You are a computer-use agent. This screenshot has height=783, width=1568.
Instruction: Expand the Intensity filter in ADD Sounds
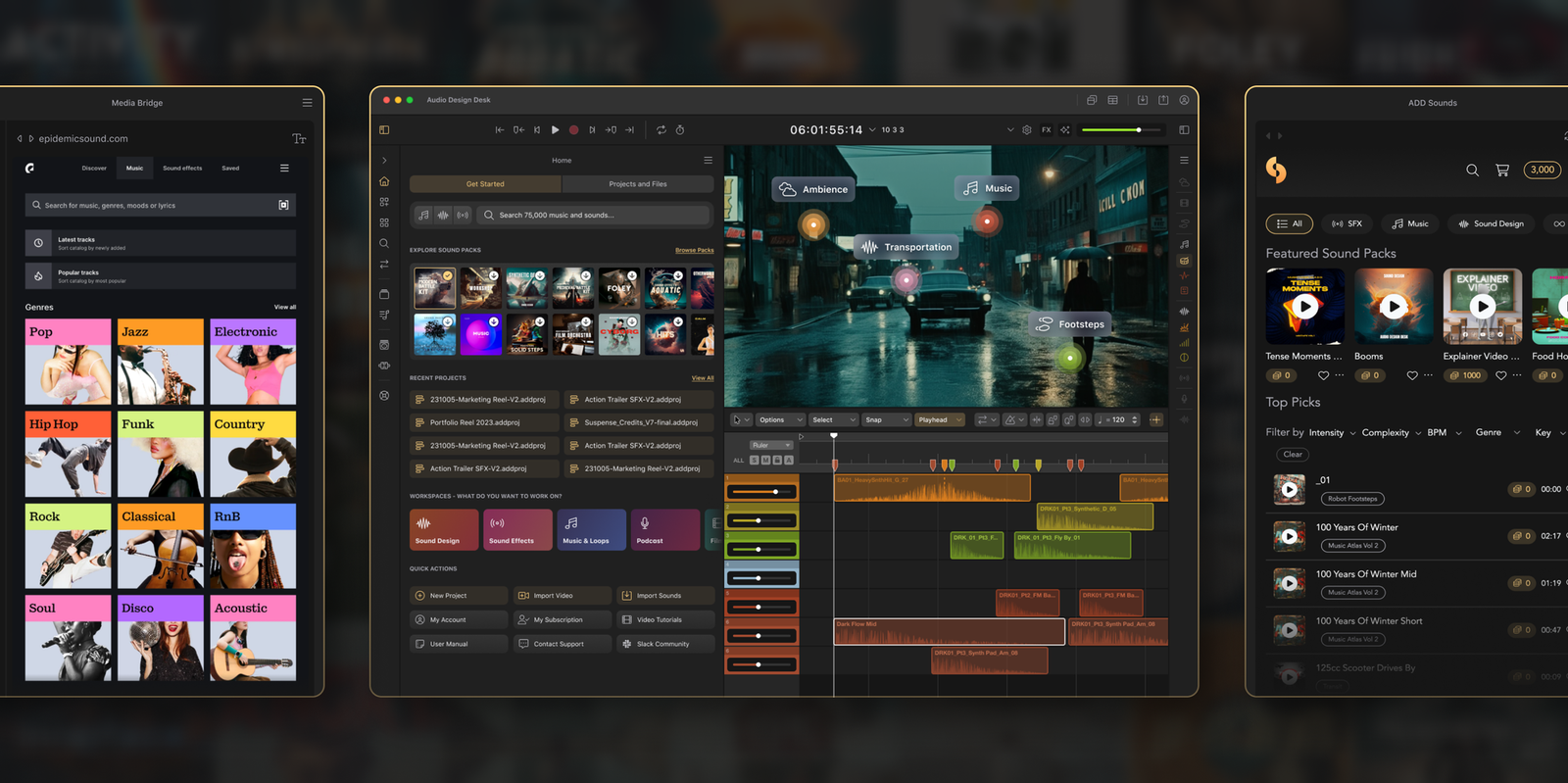coord(1333,432)
